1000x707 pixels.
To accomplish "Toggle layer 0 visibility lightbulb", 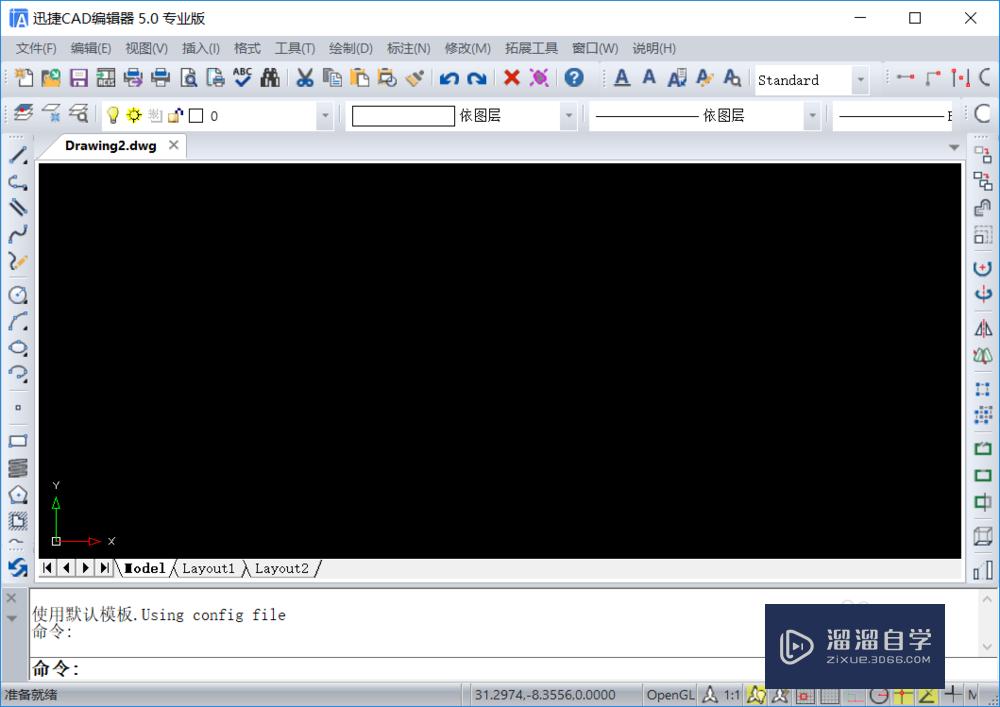I will [113, 115].
